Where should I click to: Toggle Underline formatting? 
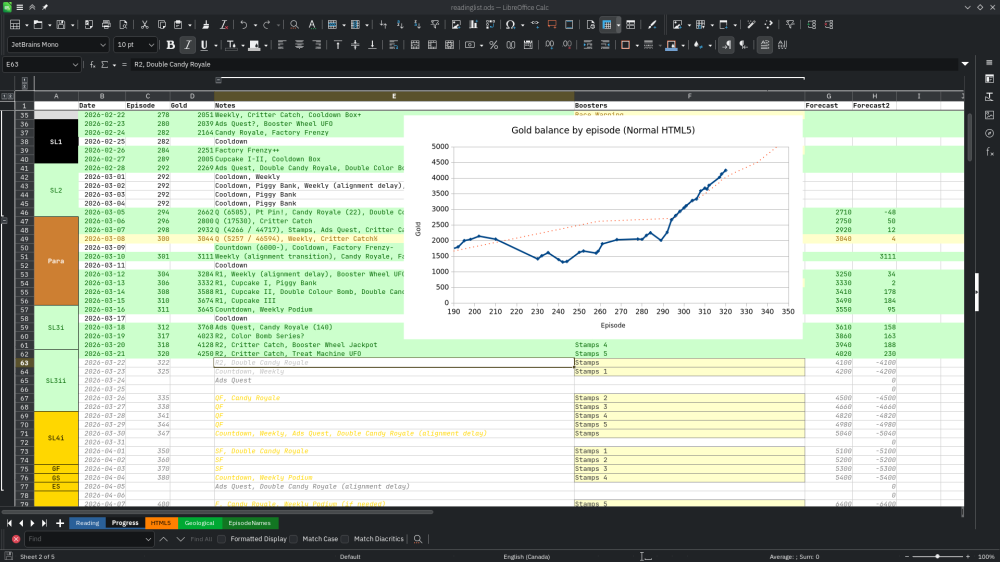tap(204, 45)
